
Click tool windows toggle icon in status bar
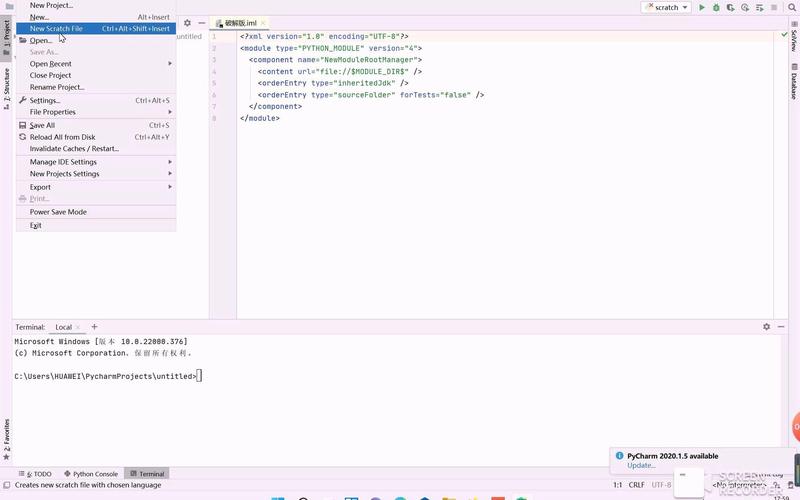[7, 485]
